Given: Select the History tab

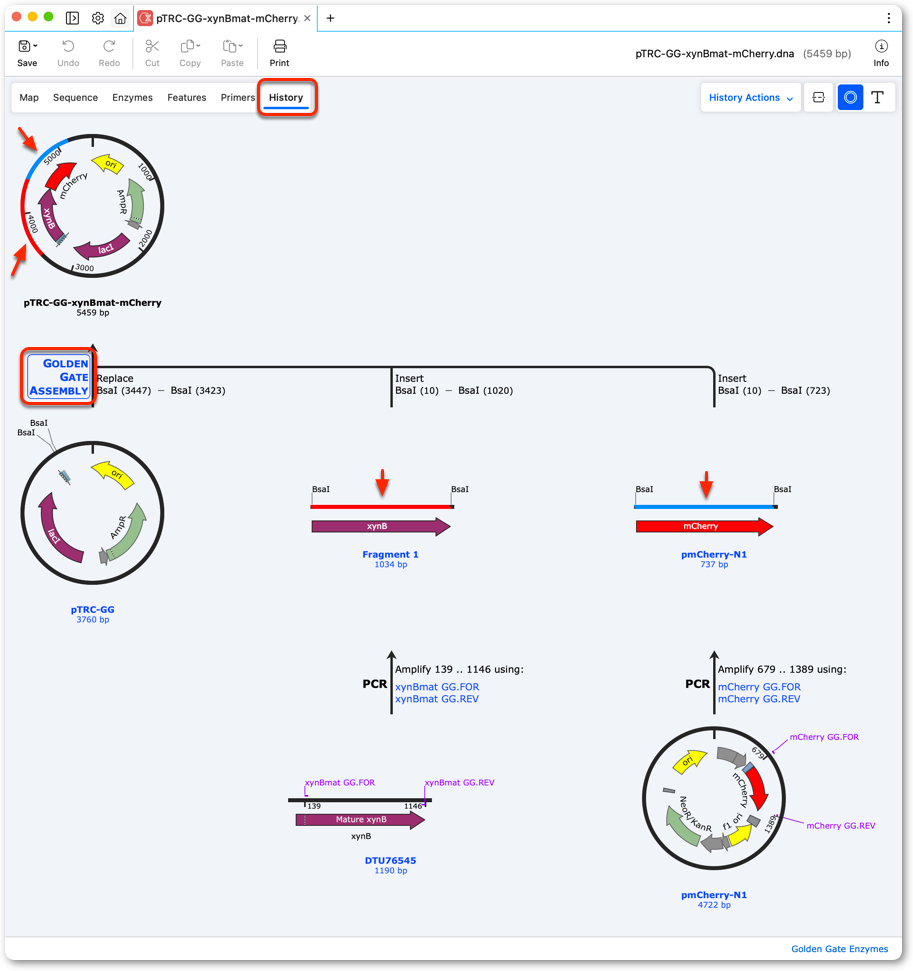Looking at the screenshot, I should point(286,97).
